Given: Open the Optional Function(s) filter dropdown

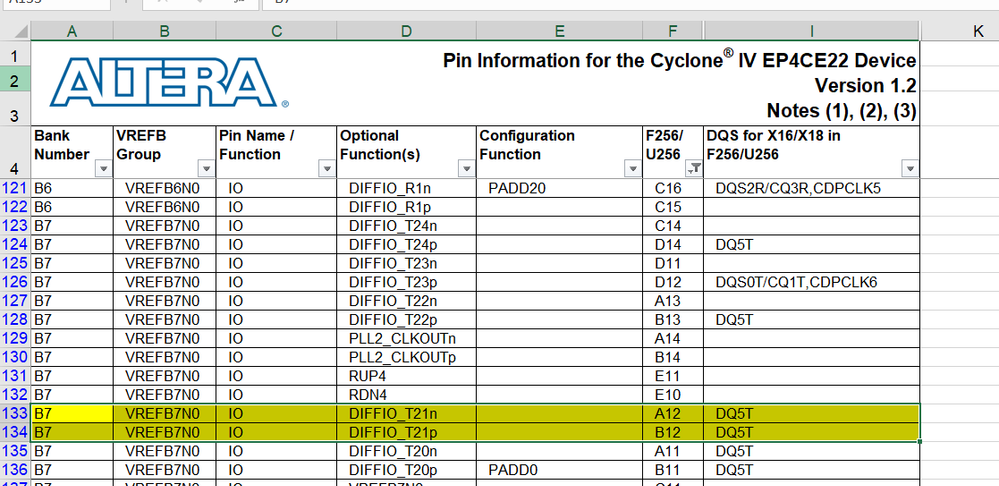Looking at the screenshot, I should click(x=466, y=169).
